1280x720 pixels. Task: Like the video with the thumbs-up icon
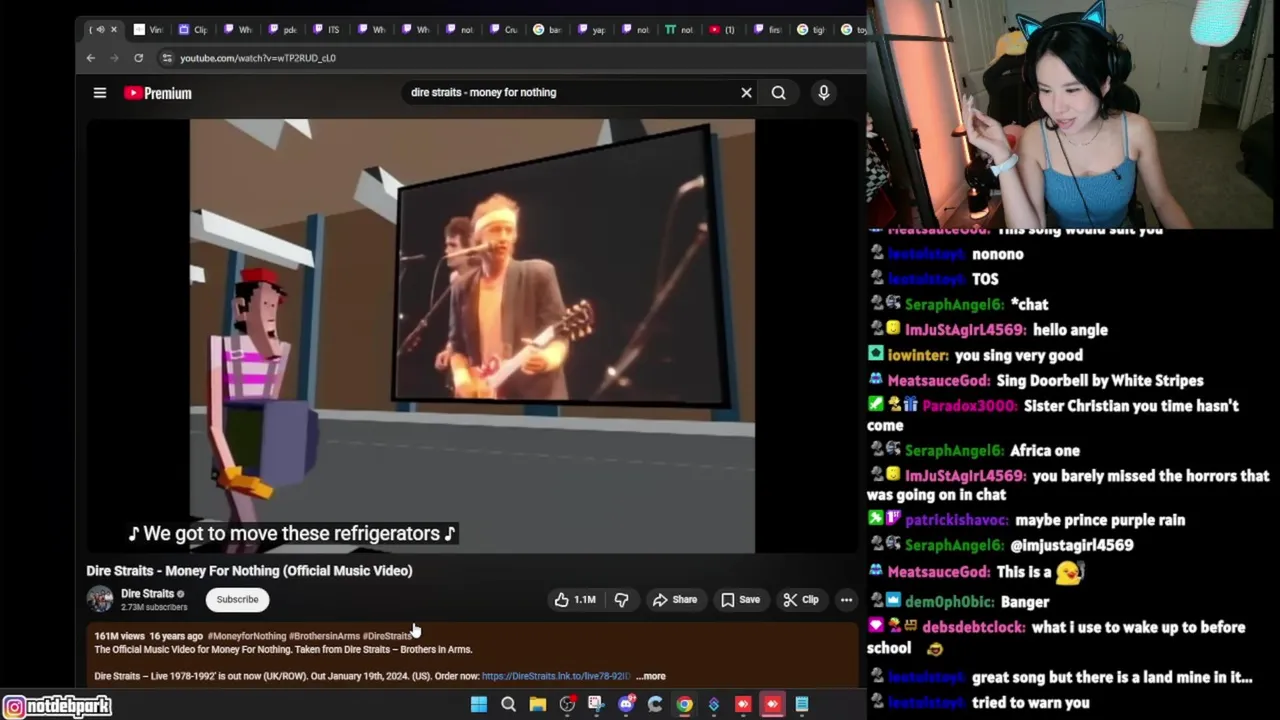click(575, 600)
